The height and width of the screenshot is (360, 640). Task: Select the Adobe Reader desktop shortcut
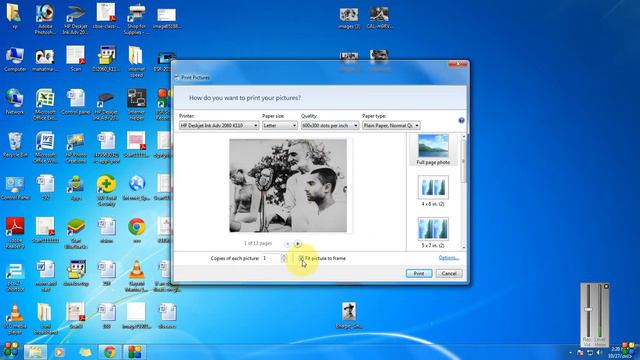tap(15, 233)
